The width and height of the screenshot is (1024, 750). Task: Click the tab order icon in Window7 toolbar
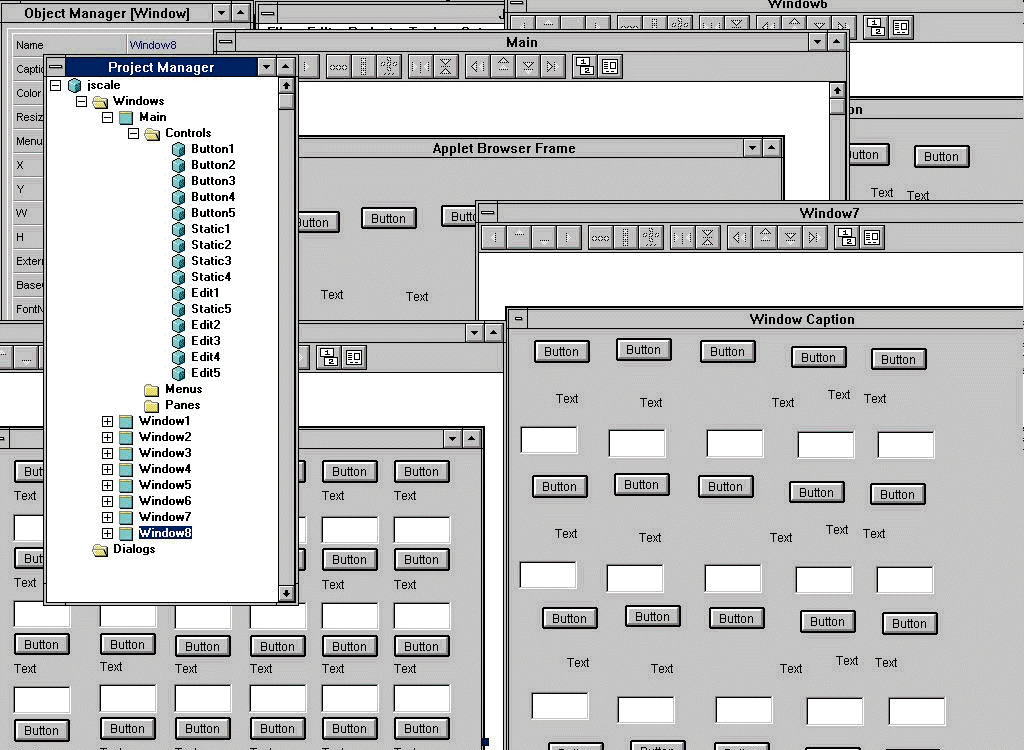click(x=846, y=237)
